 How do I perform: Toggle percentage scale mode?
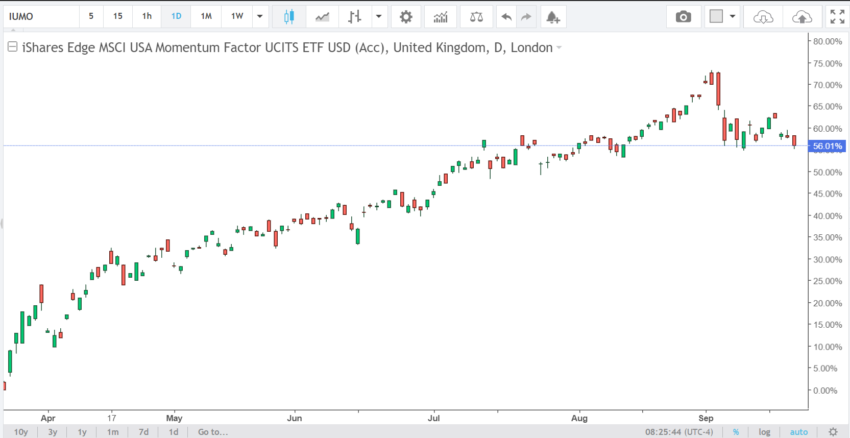[x=736, y=432]
